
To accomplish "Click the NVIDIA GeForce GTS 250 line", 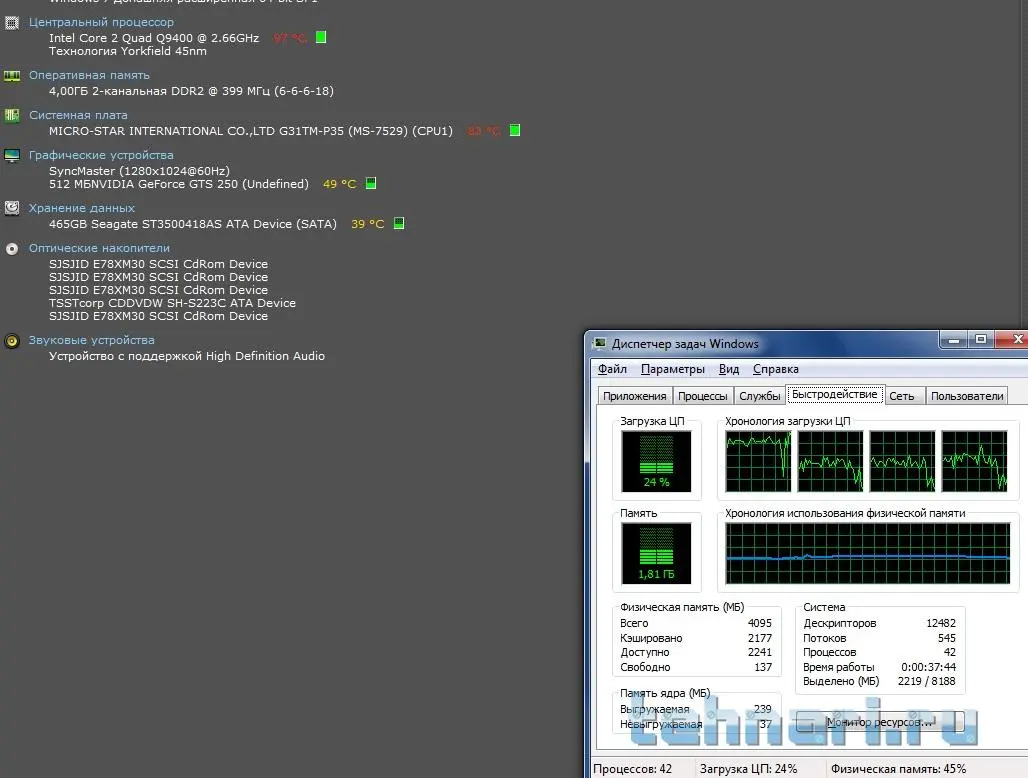I will point(179,184).
